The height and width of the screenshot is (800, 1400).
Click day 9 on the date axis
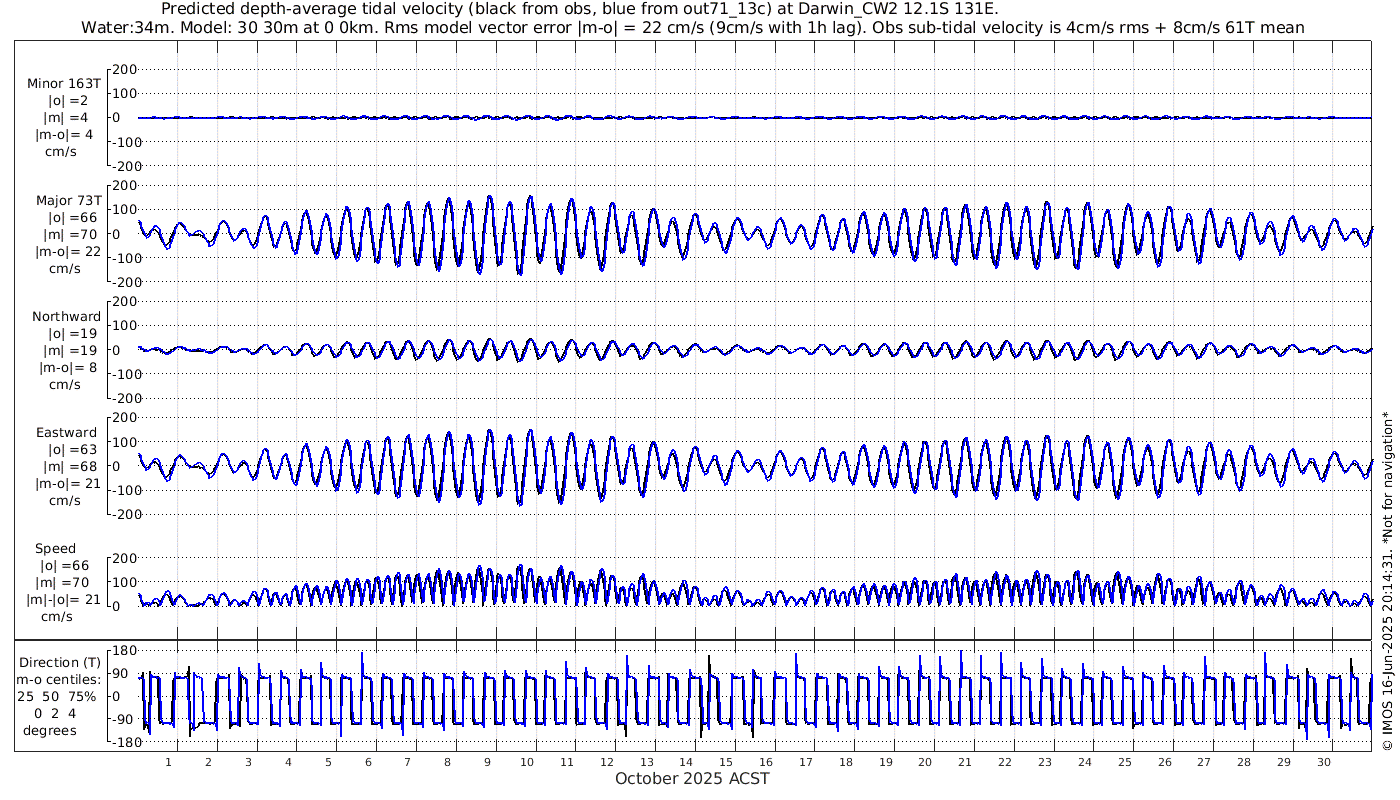tap(487, 762)
